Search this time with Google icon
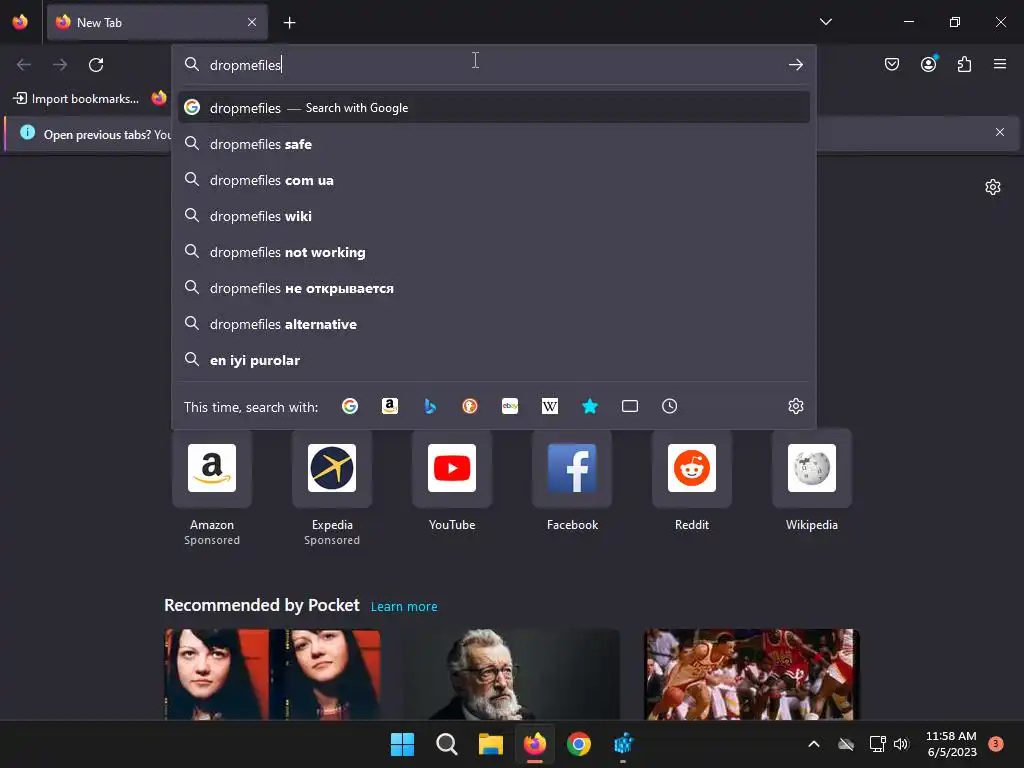Viewport: 1024px width, 768px height. [x=350, y=406]
